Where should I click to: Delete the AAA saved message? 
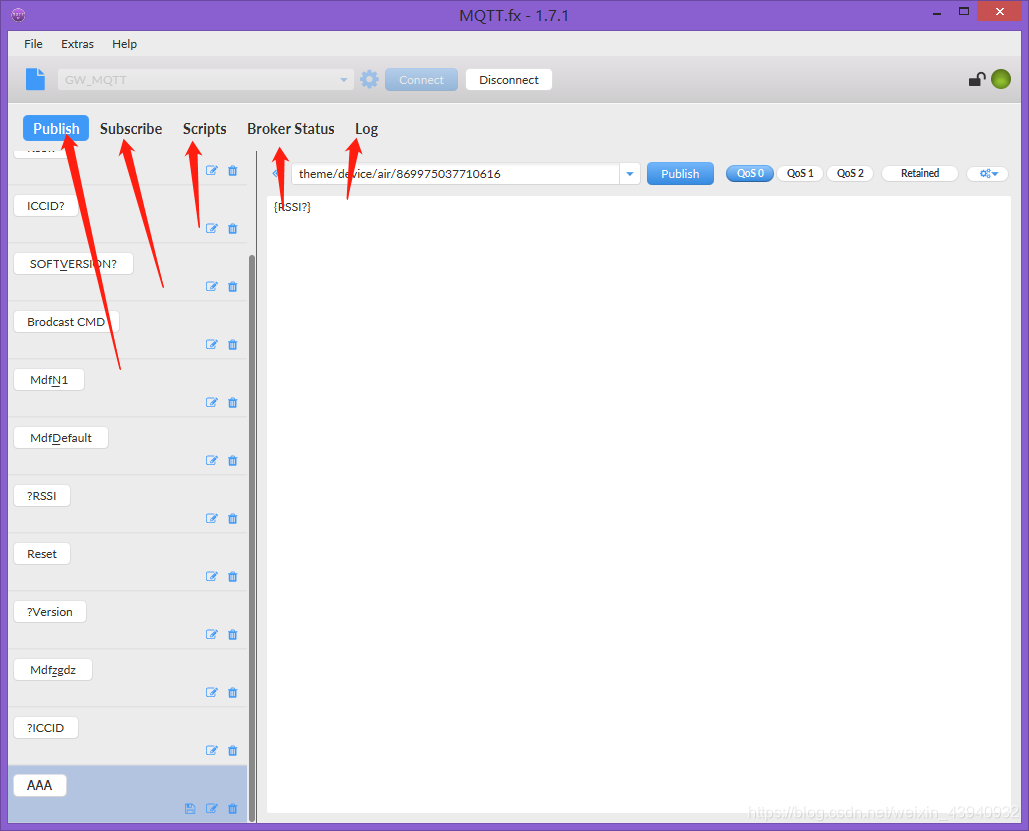(232, 808)
